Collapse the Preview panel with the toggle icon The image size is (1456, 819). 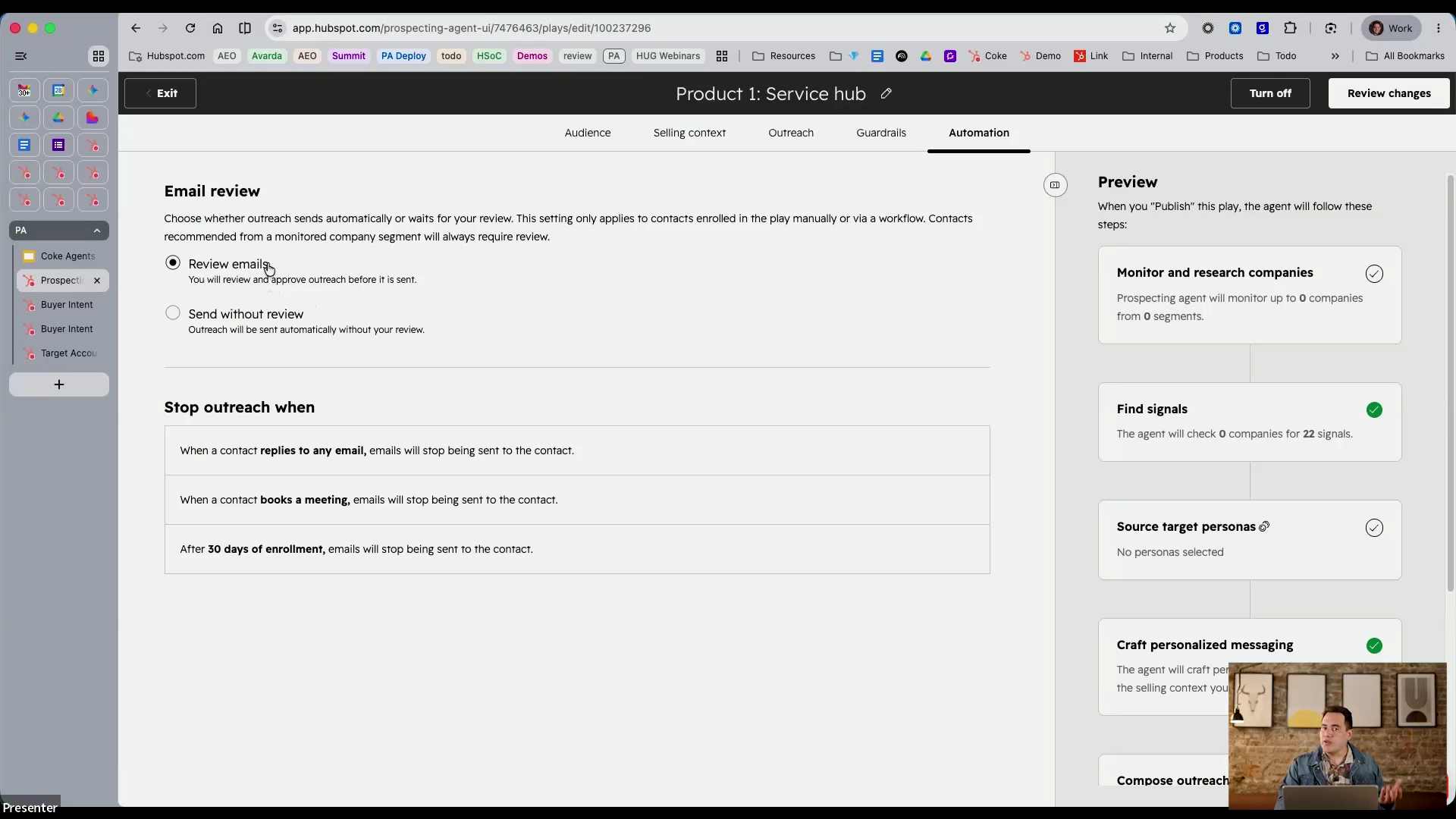(1055, 185)
